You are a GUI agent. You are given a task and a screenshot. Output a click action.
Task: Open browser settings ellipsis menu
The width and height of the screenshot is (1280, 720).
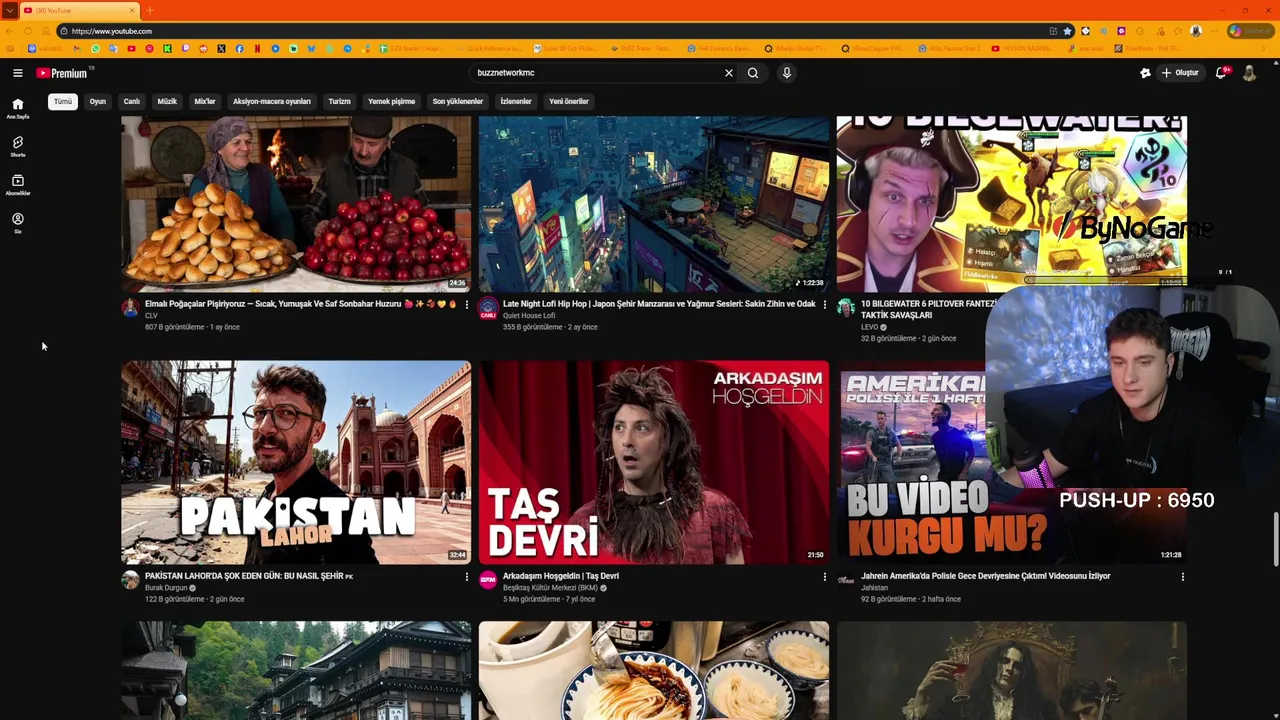click(1214, 31)
